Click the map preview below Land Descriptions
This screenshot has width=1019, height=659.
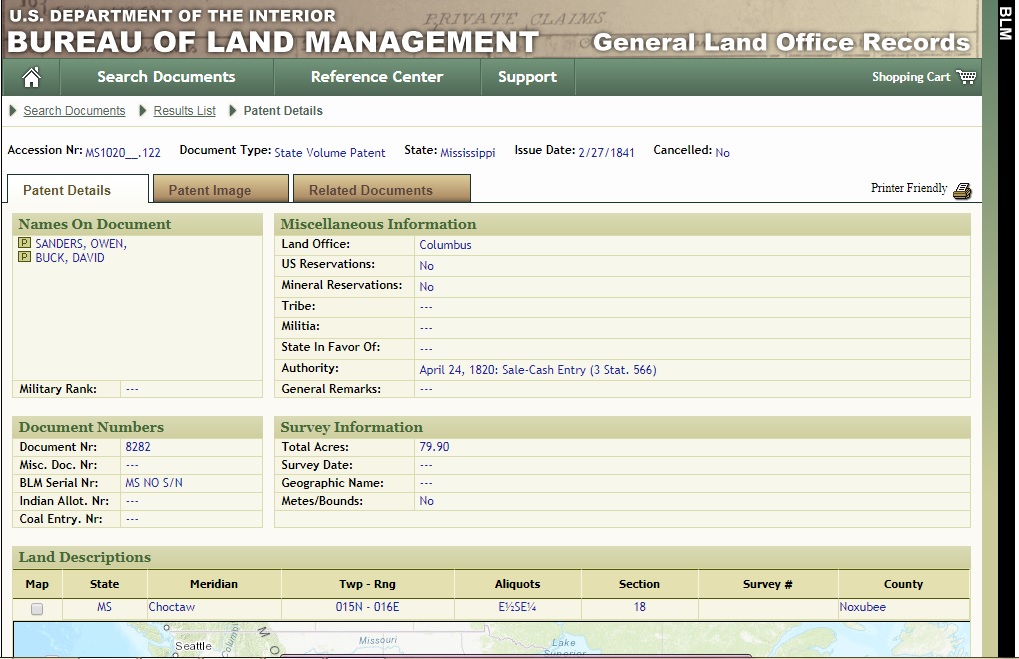pyautogui.click(x=491, y=639)
